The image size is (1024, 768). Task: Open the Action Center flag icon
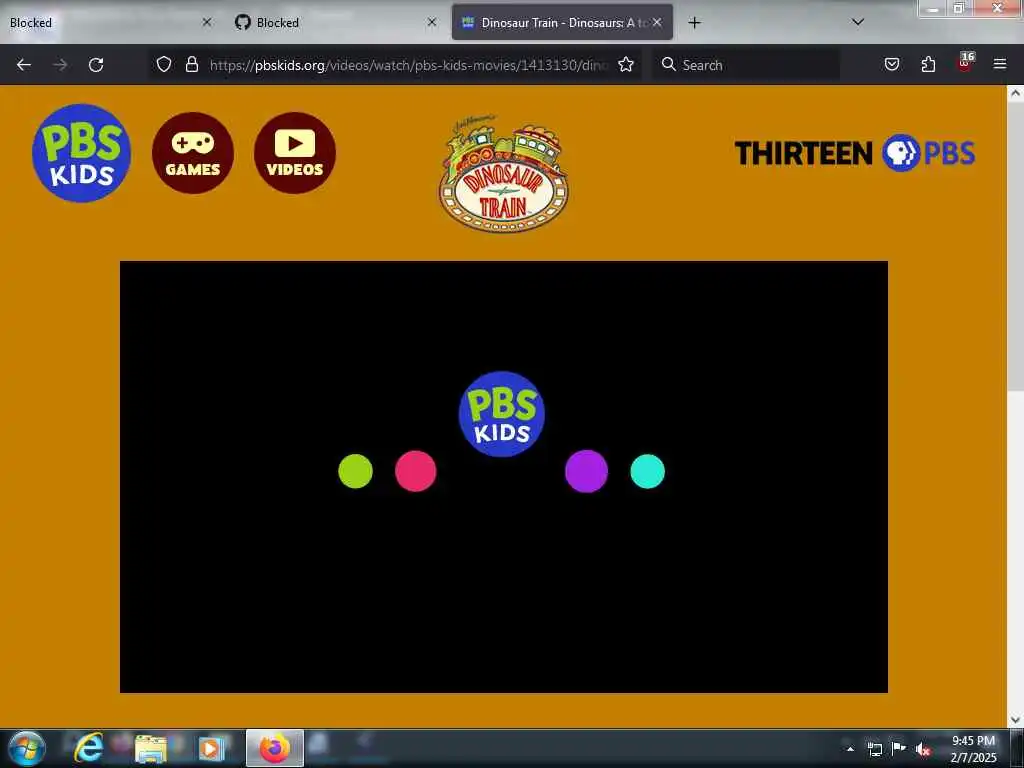(899, 748)
